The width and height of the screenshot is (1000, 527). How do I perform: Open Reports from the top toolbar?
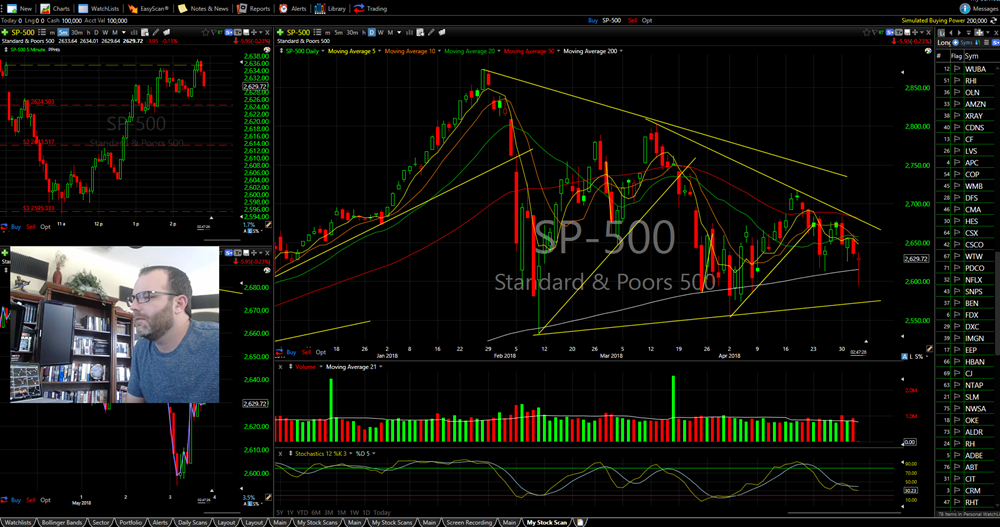click(x=254, y=8)
